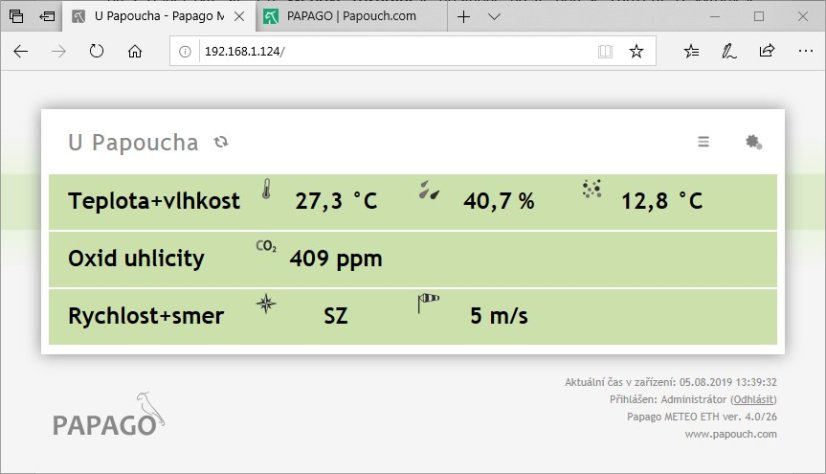Open the browser home page
The height and width of the screenshot is (474, 826).
pyautogui.click(x=135, y=51)
